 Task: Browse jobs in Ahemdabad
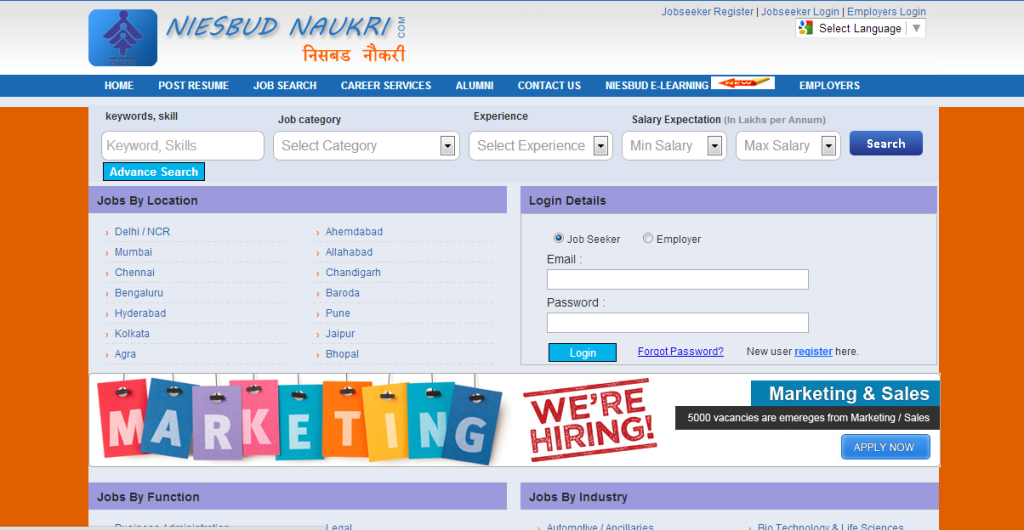pos(354,232)
